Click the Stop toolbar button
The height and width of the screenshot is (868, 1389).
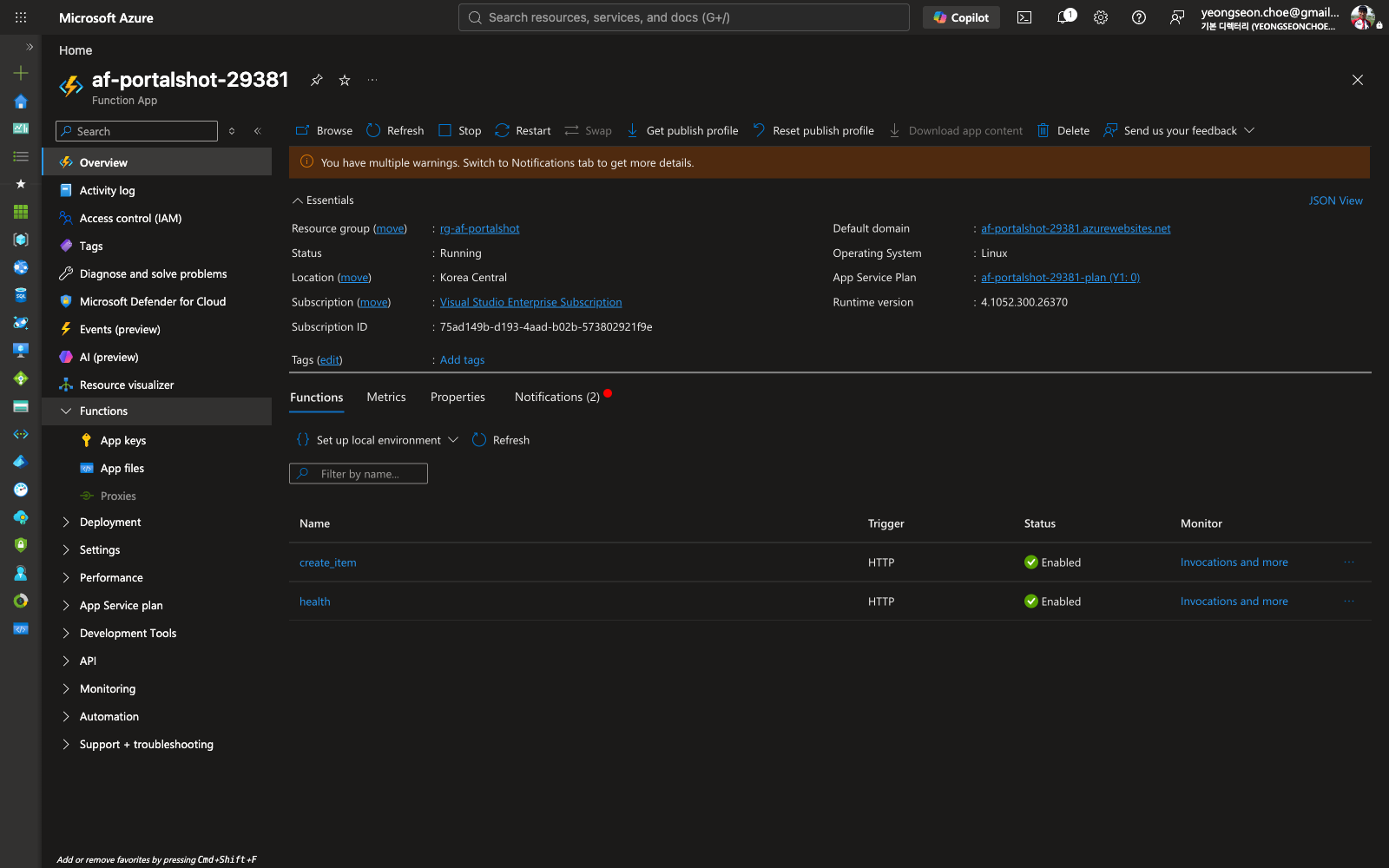(459, 130)
